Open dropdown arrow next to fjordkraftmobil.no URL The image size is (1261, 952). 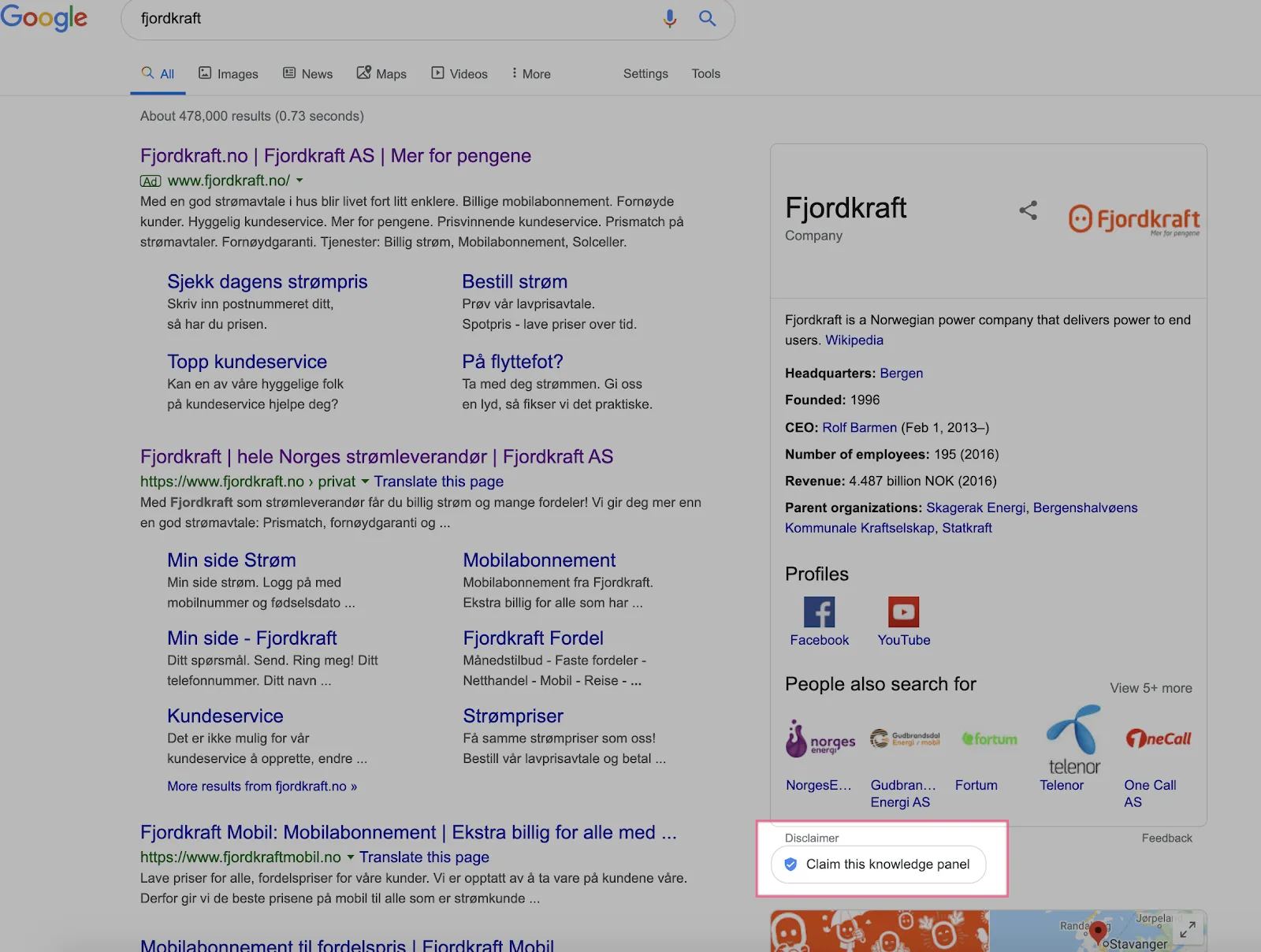coord(351,857)
